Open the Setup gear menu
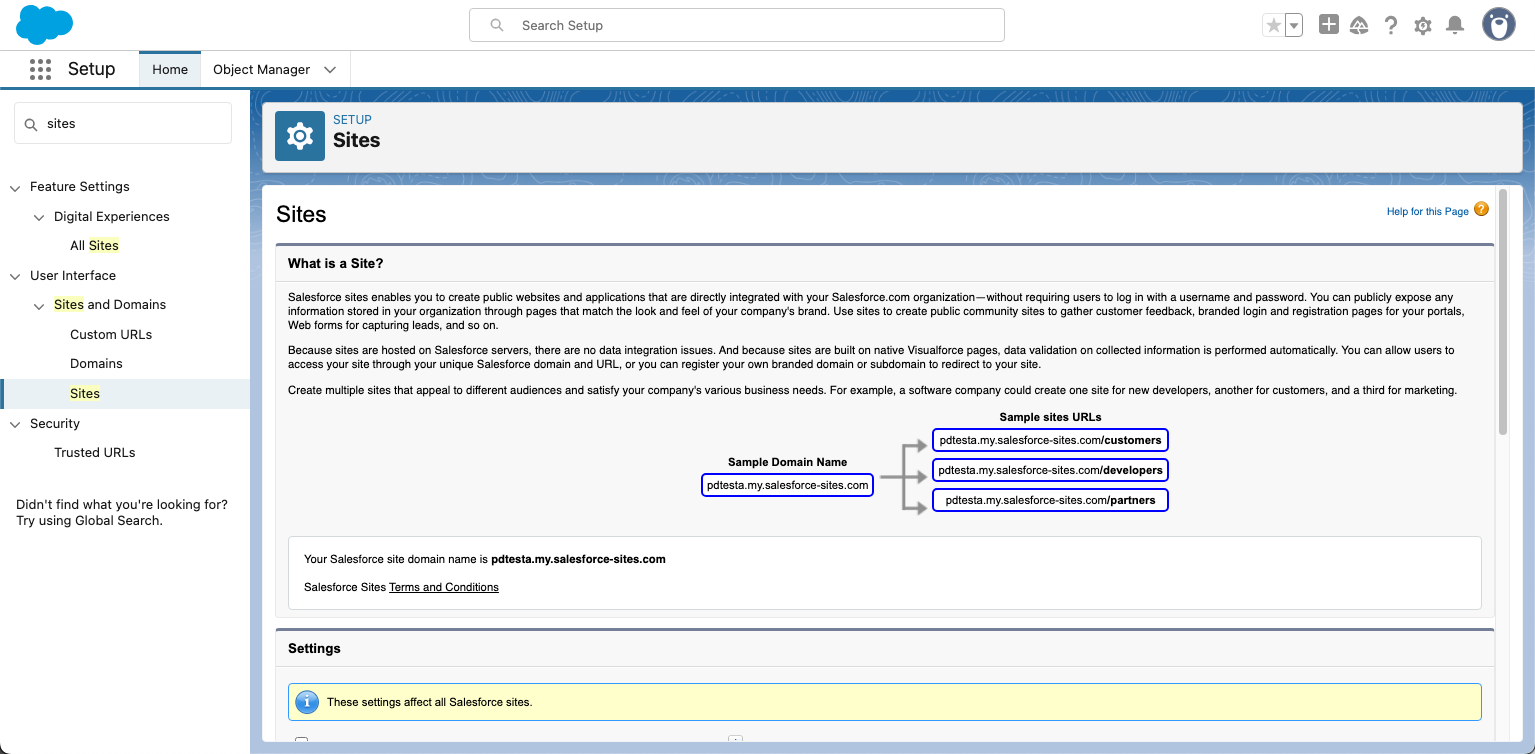 point(1423,26)
